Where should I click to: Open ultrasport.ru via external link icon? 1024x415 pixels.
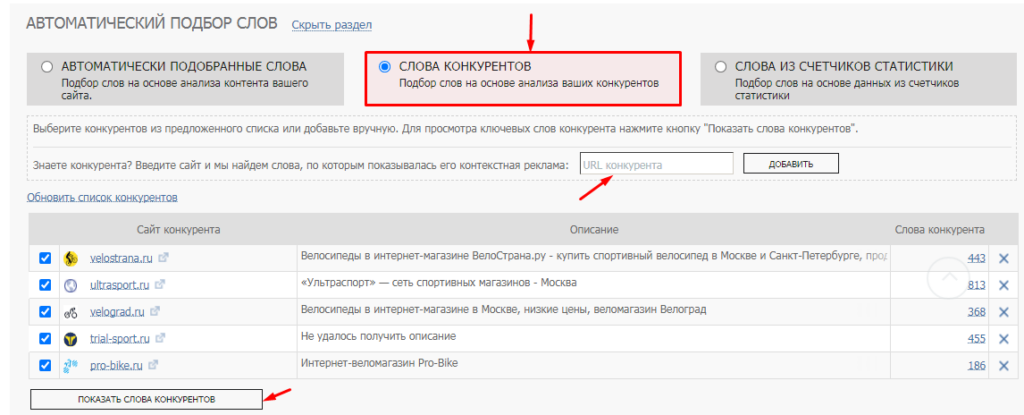coord(160,285)
